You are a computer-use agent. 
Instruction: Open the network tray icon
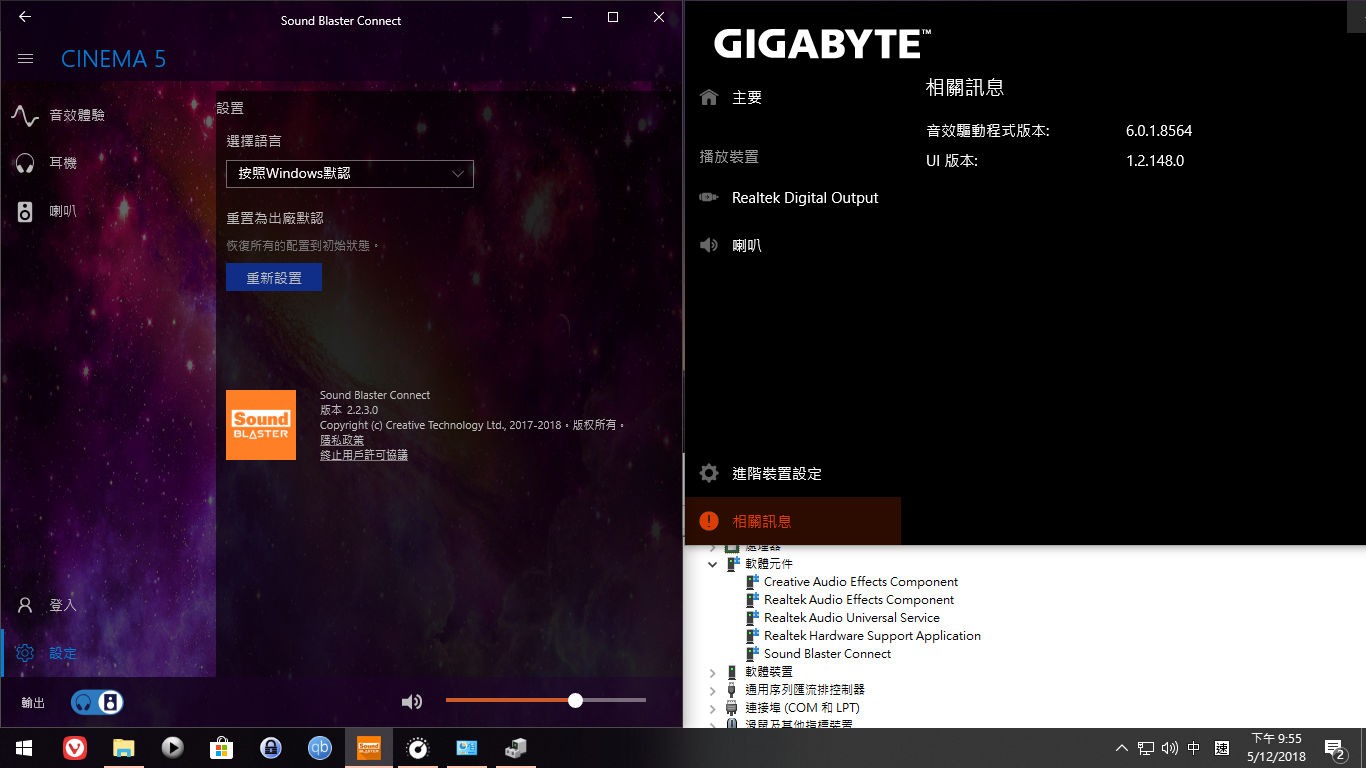pyautogui.click(x=1146, y=748)
